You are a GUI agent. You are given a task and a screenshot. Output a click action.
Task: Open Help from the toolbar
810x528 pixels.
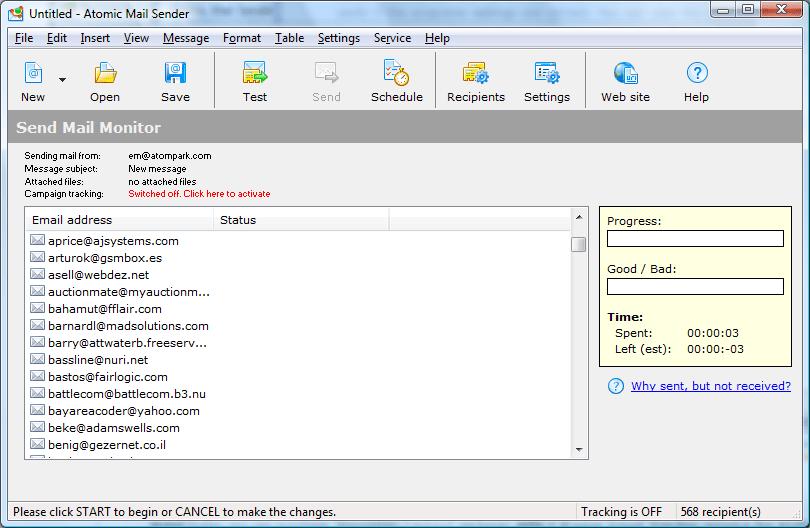[x=697, y=73]
